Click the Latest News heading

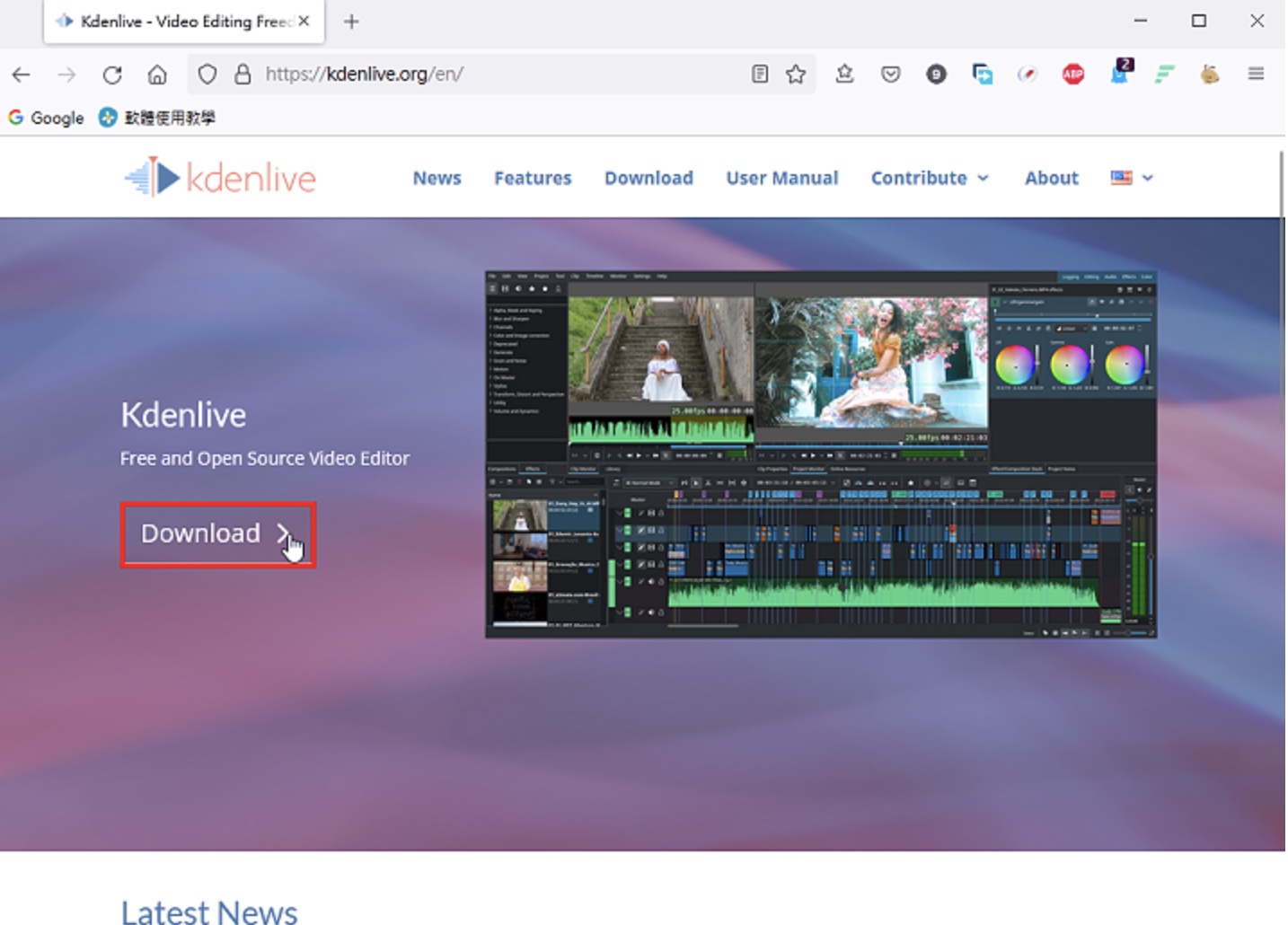209,911
